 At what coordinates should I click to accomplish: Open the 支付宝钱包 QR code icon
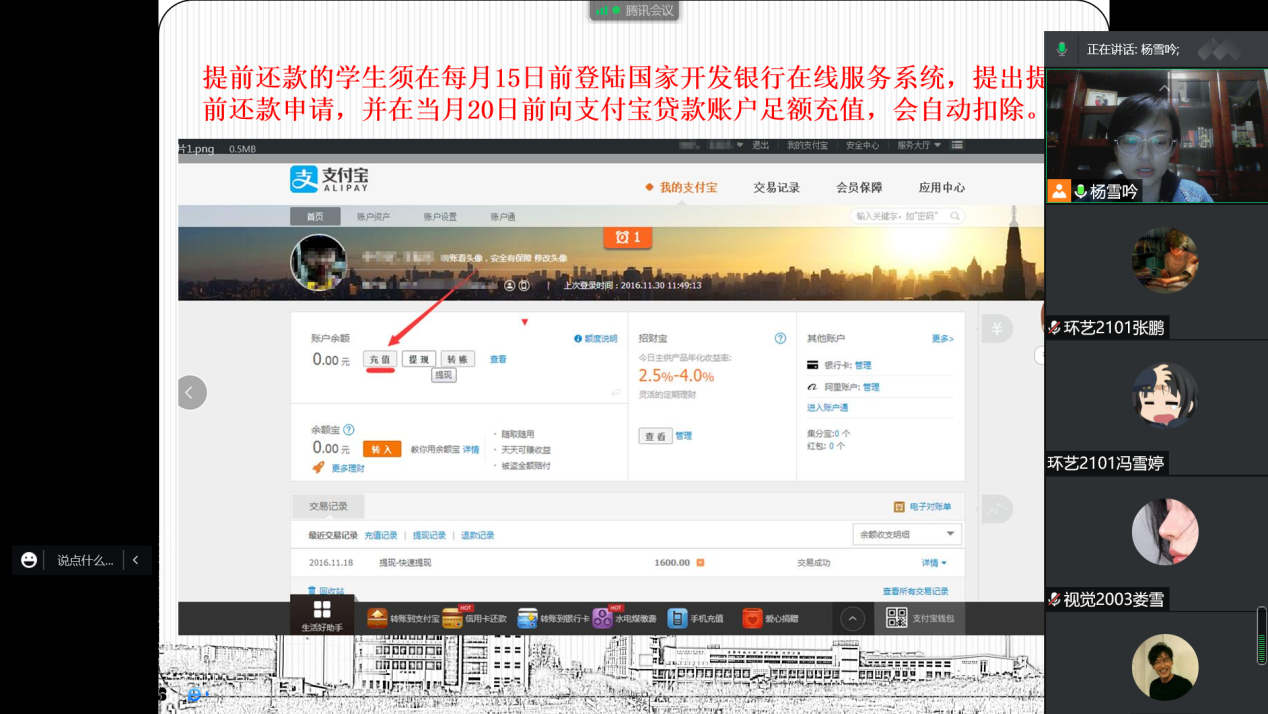tap(896, 618)
